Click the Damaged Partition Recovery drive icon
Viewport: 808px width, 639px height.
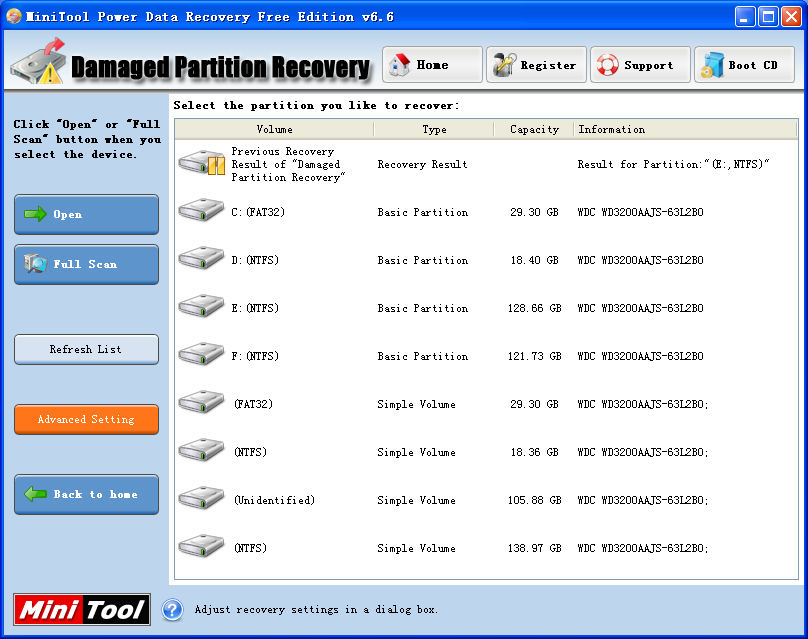click(x=39, y=62)
